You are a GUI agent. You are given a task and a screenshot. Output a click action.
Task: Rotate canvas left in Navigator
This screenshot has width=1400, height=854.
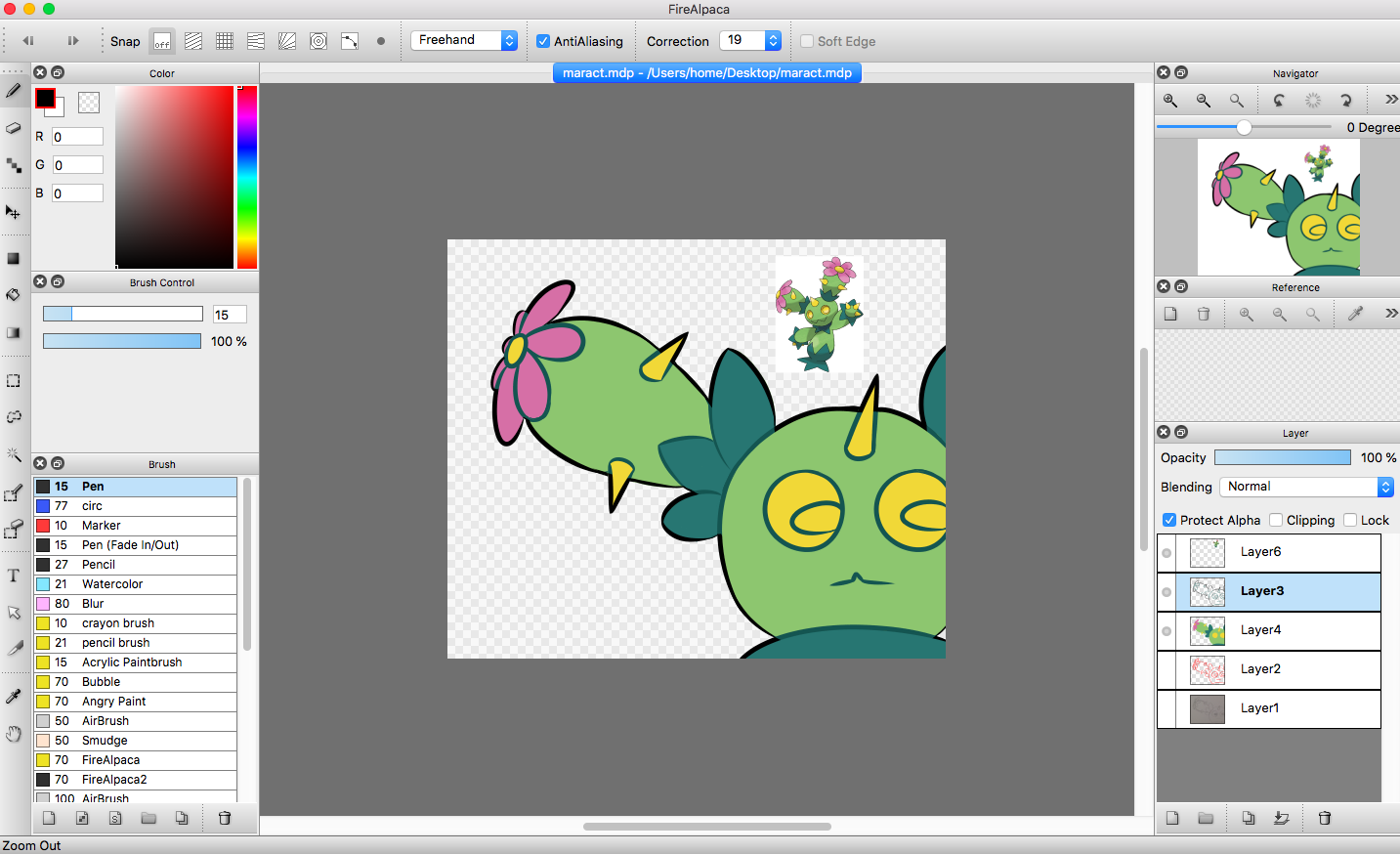[x=1279, y=100]
